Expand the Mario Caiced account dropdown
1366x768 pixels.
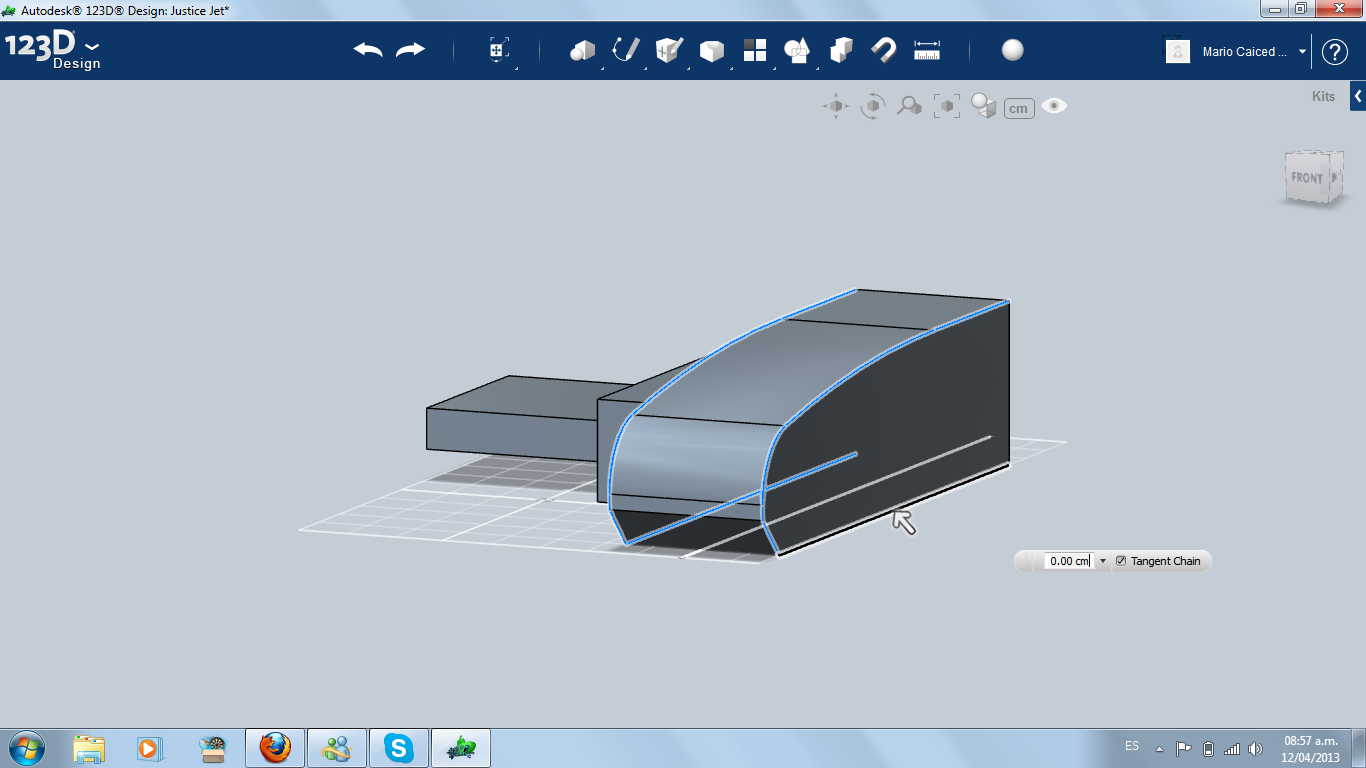click(x=1303, y=52)
